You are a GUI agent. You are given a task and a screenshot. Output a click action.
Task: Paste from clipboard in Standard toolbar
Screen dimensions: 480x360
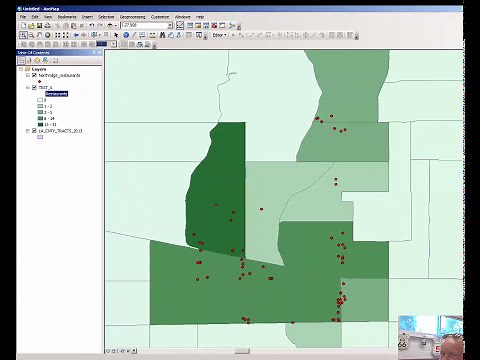73,25
